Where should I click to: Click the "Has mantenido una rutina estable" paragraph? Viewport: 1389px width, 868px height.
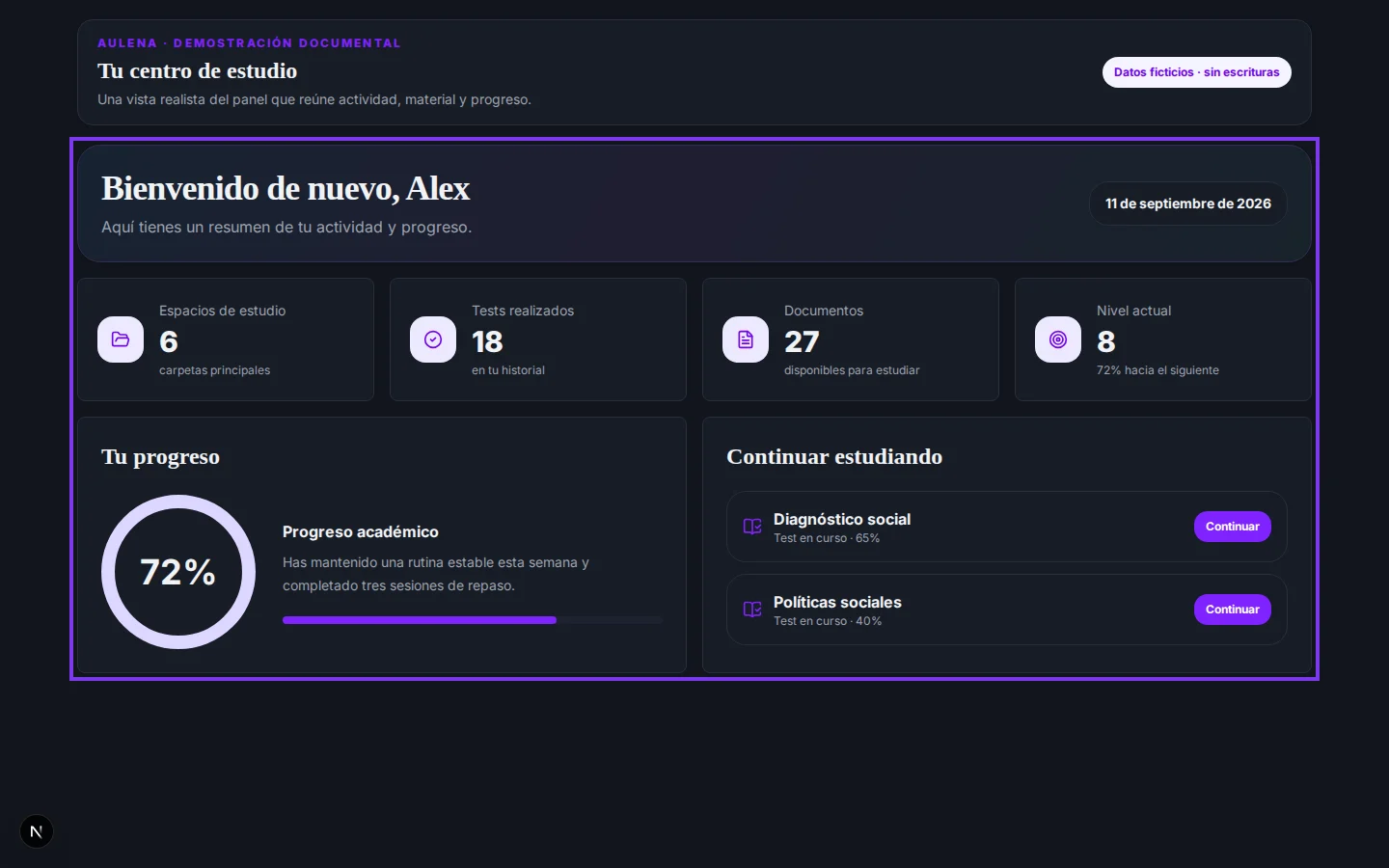click(x=436, y=574)
